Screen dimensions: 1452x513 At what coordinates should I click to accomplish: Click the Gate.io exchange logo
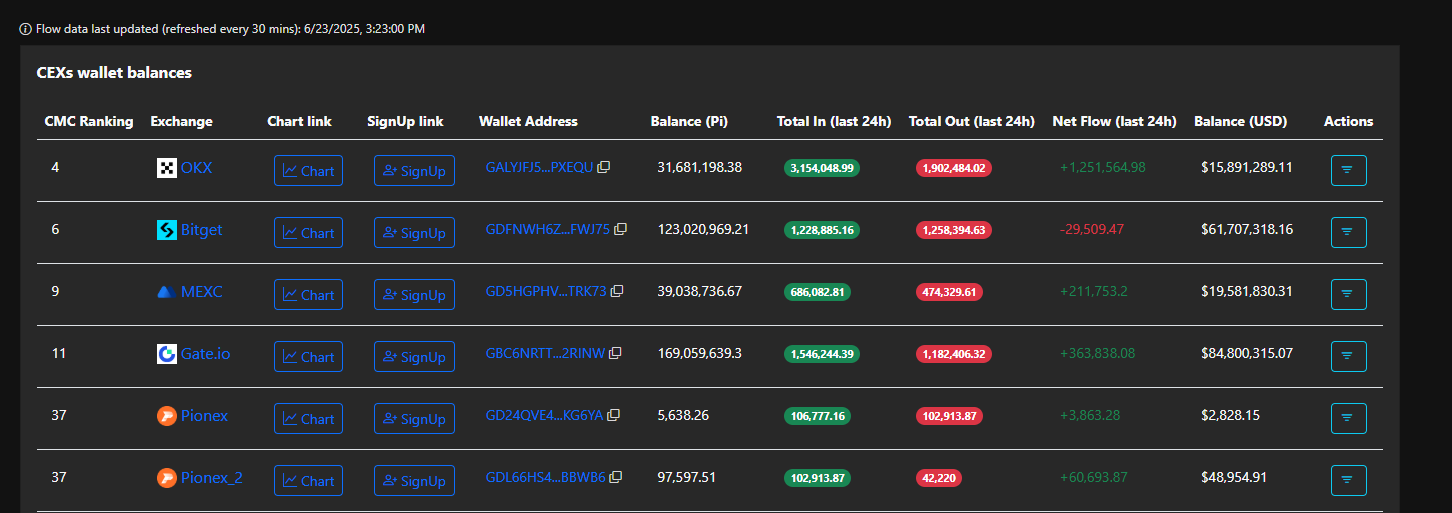[167, 354]
